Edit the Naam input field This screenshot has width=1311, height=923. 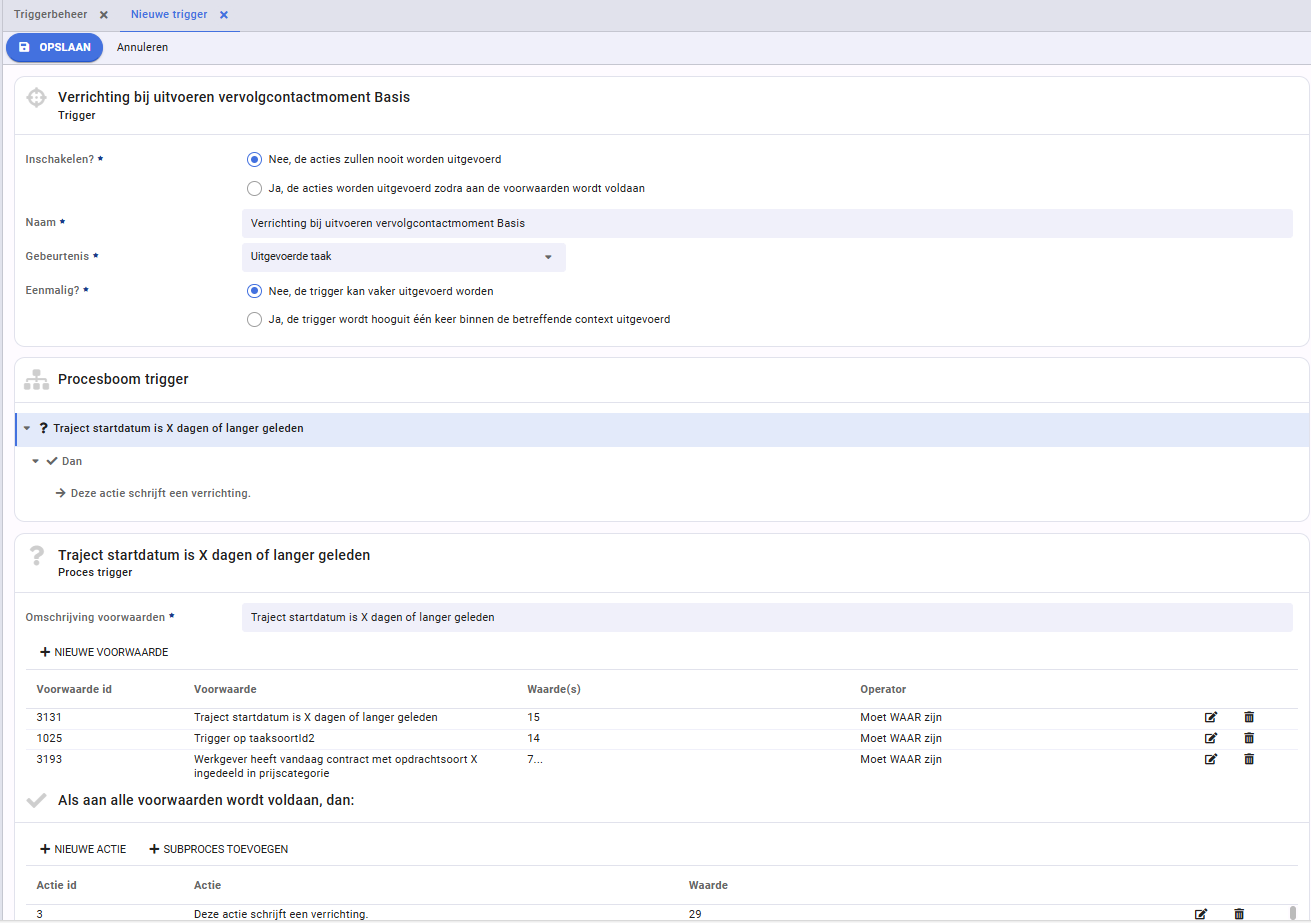pyautogui.click(x=767, y=223)
